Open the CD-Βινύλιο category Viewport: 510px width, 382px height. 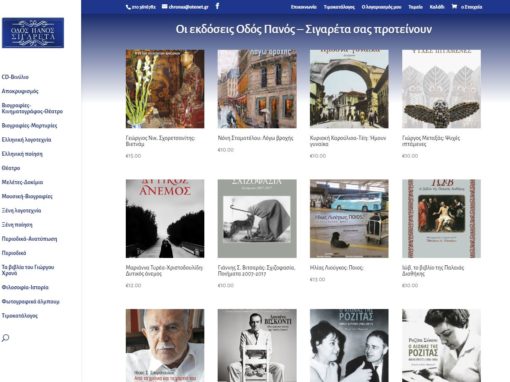tap(15, 77)
